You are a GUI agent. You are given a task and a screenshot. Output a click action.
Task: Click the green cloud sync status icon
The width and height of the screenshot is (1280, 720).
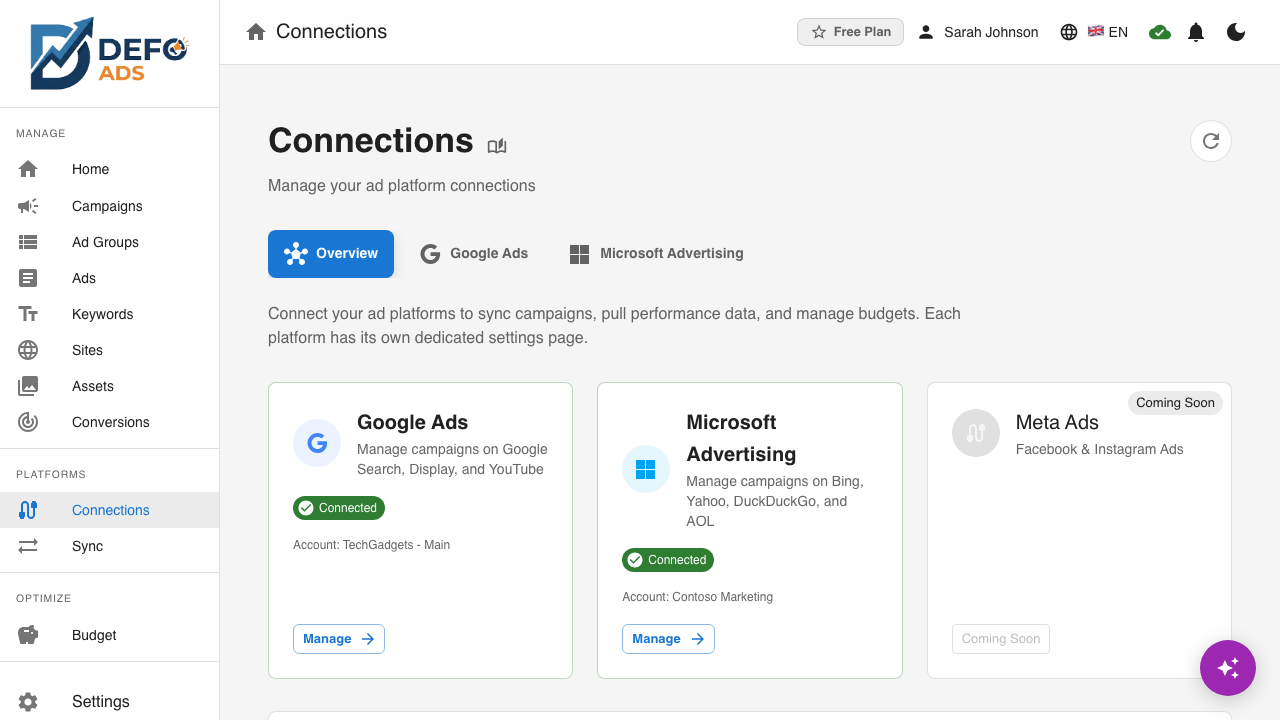(1160, 32)
